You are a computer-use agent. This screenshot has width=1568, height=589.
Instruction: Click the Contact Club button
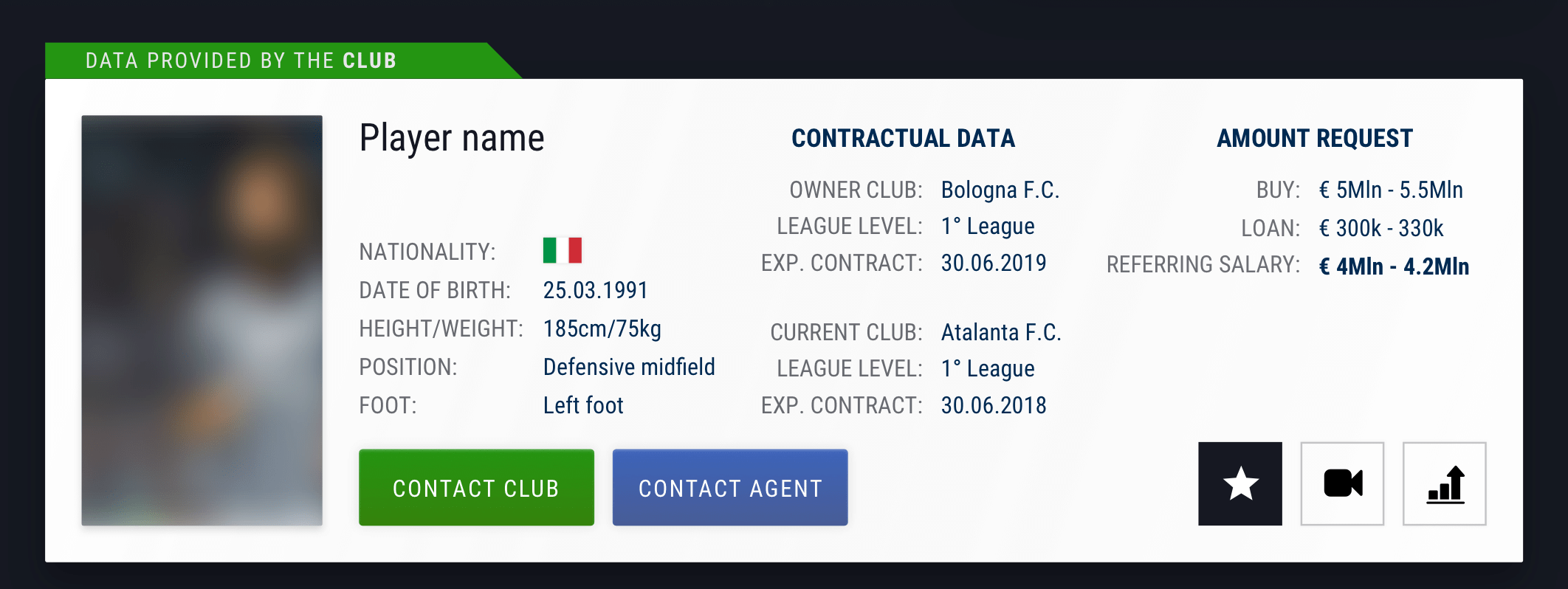(x=476, y=487)
